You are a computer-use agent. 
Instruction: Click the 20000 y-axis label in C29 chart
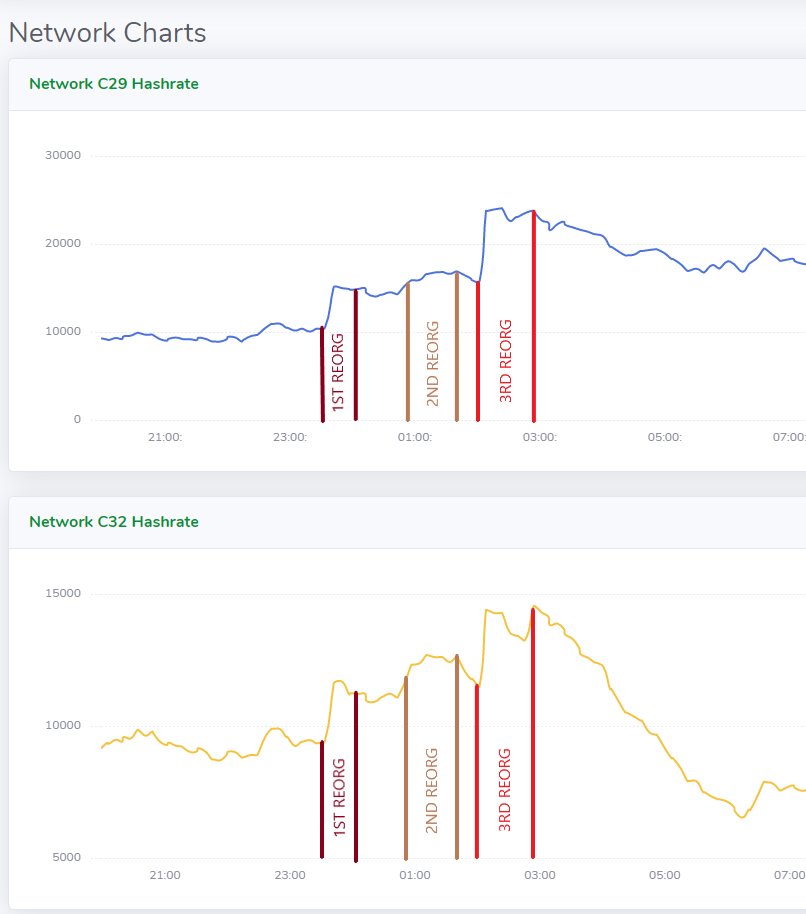[x=63, y=243]
